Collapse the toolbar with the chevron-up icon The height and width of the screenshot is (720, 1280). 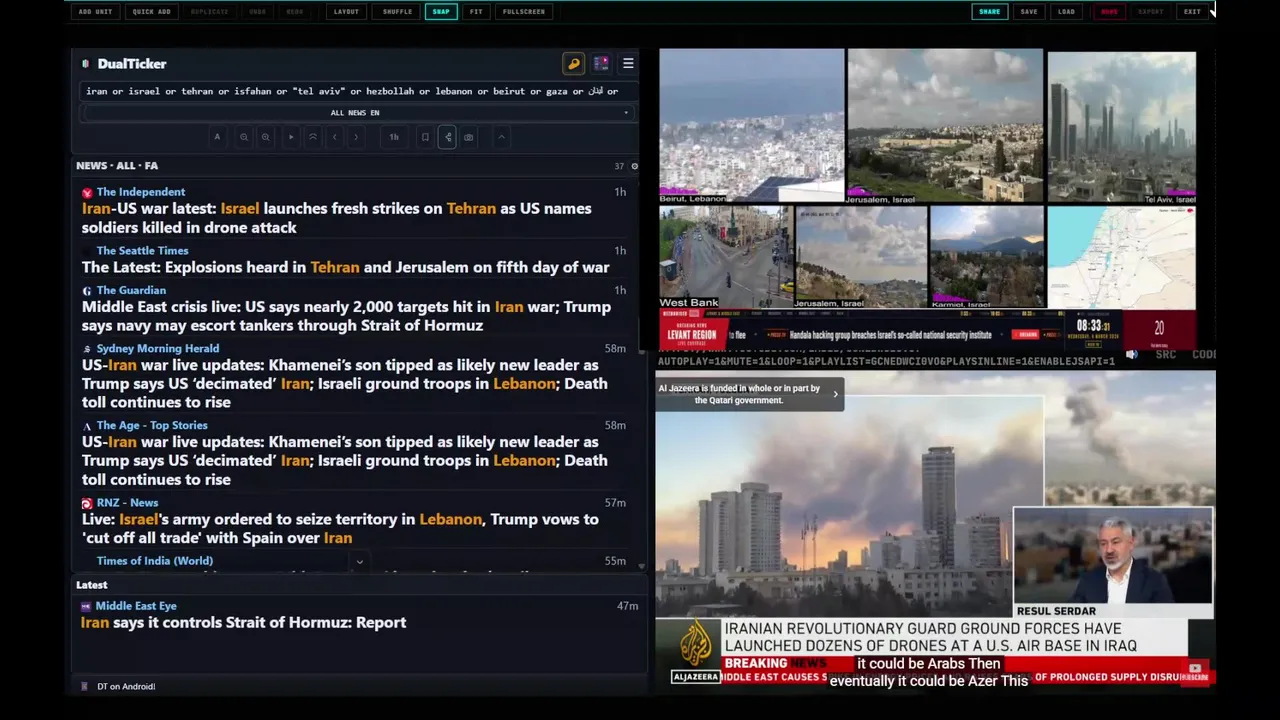tap(502, 137)
